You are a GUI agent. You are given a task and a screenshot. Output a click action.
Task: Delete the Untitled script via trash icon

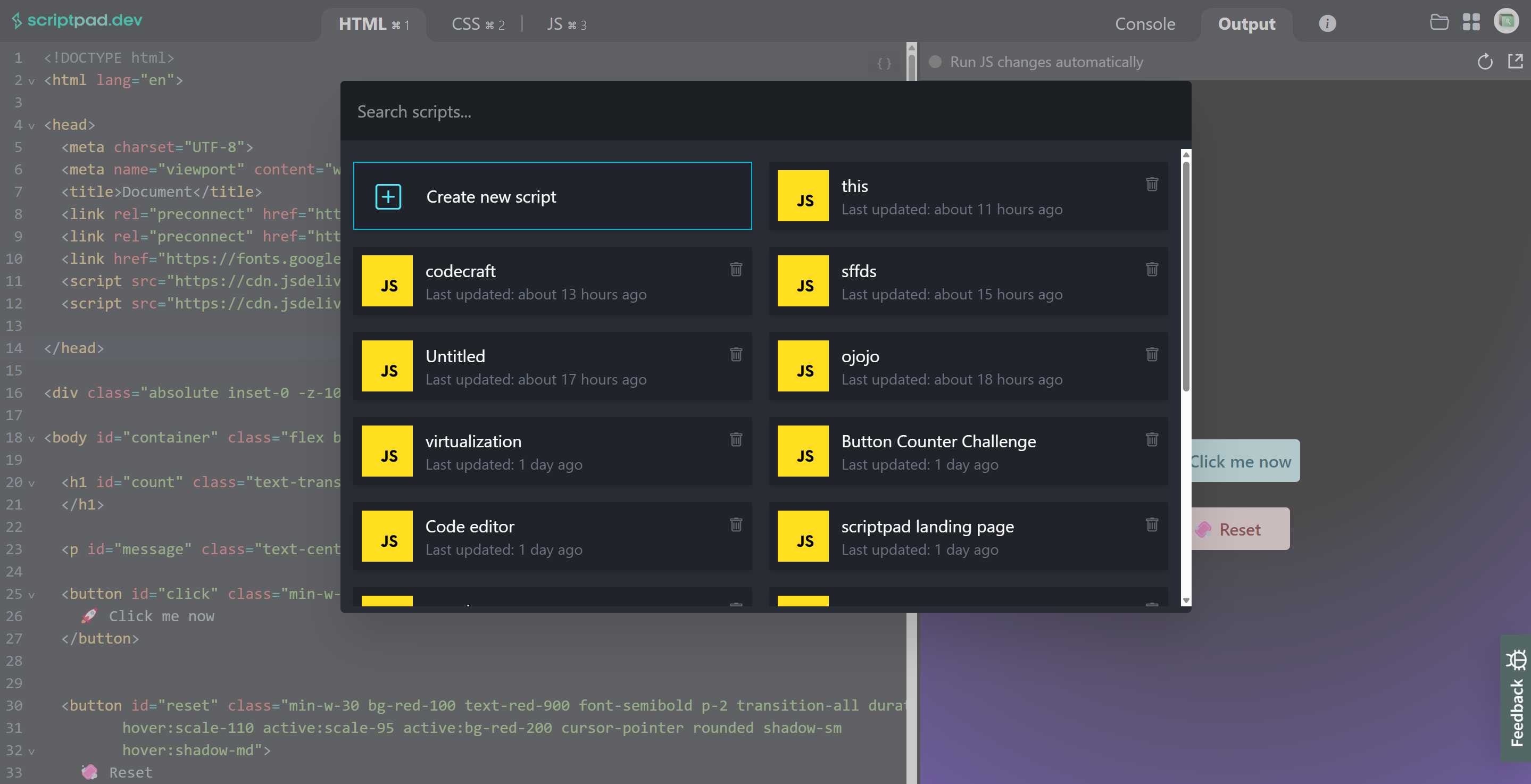(736, 354)
